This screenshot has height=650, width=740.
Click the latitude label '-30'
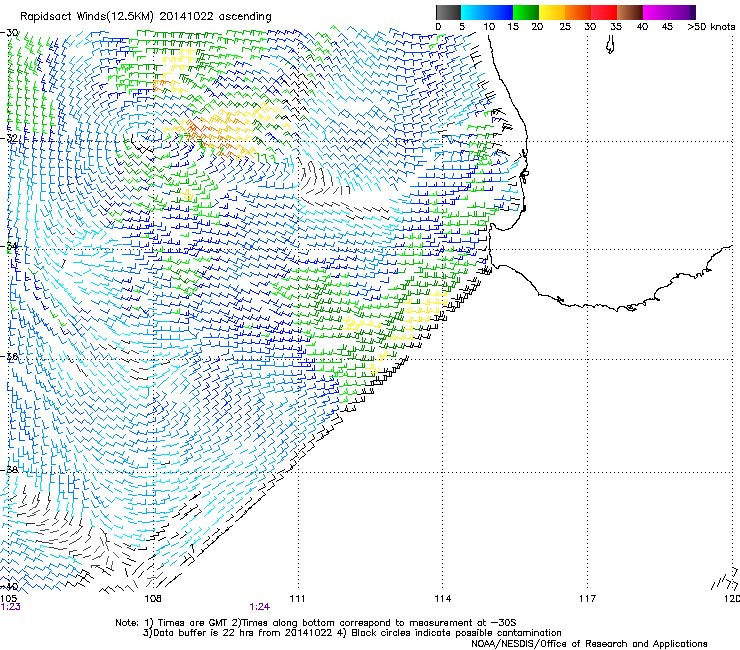click(10, 33)
